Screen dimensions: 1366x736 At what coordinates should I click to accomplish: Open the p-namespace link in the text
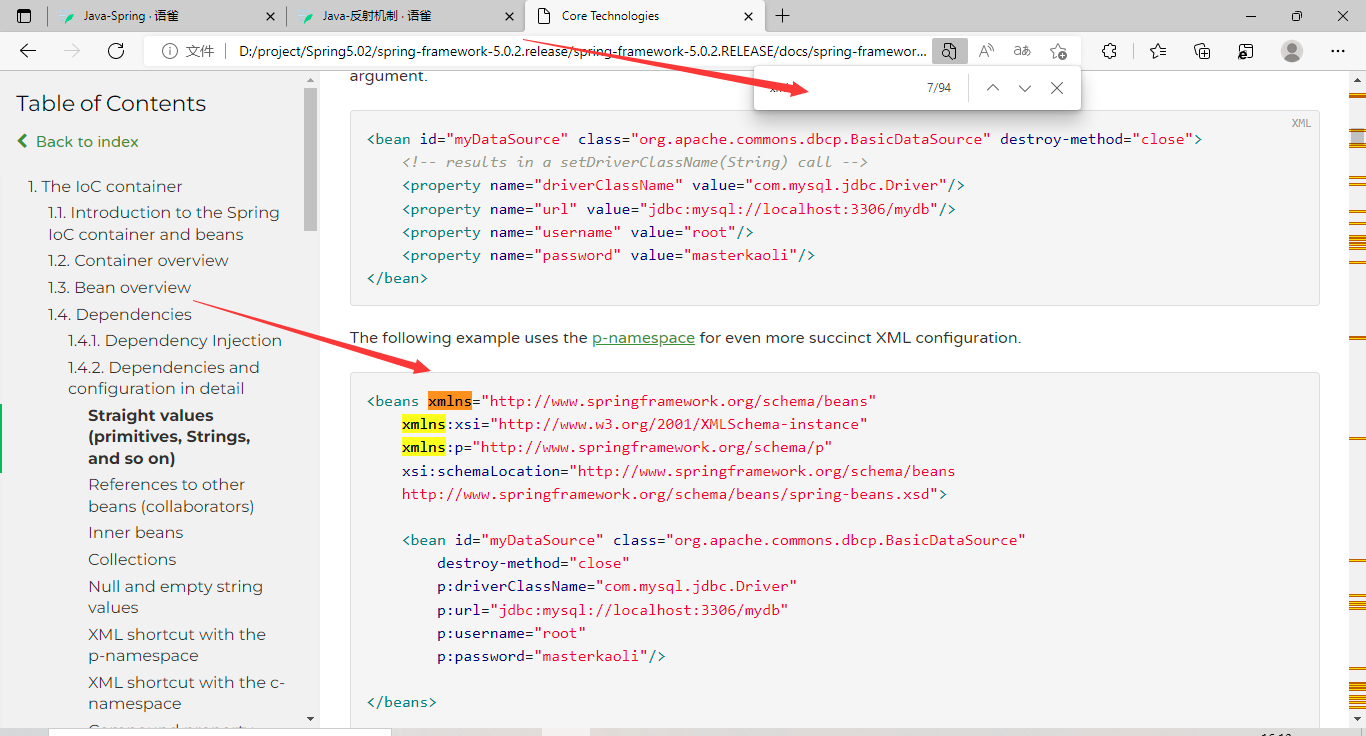pos(643,338)
